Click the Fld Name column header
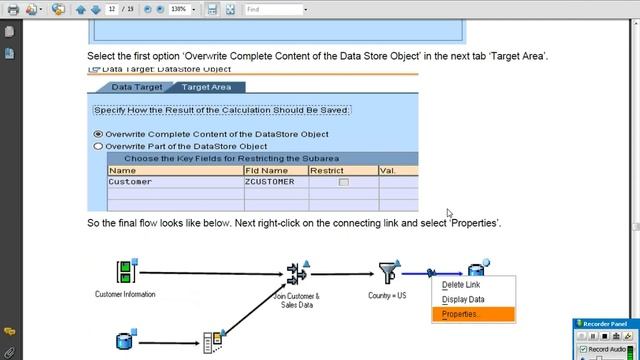This screenshot has height=360, width=640. coord(276,171)
